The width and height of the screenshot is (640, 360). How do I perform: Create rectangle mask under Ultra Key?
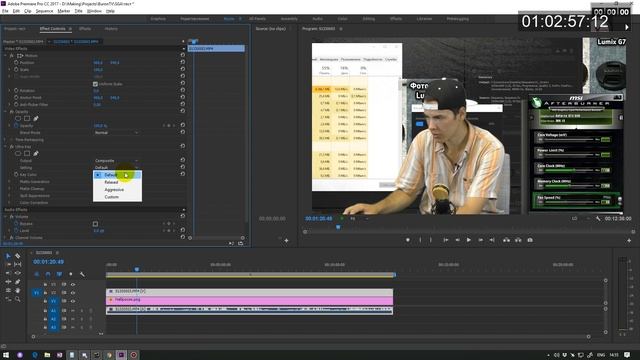27,153
